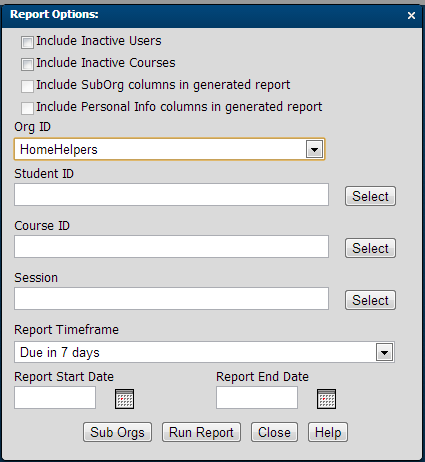Click the Select button beside Student ID
The height and width of the screenshot is (462, 425).
click(x=370, y=196)
